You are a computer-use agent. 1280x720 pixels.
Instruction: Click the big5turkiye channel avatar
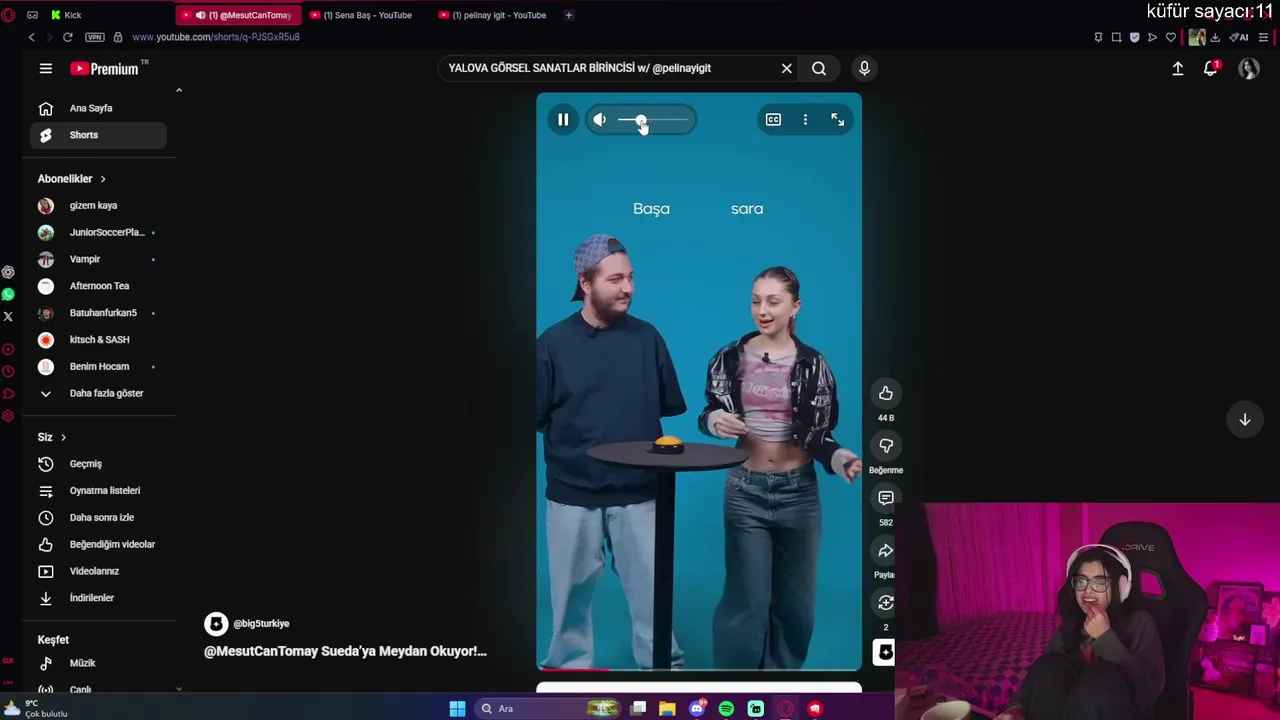click(216, 624)
